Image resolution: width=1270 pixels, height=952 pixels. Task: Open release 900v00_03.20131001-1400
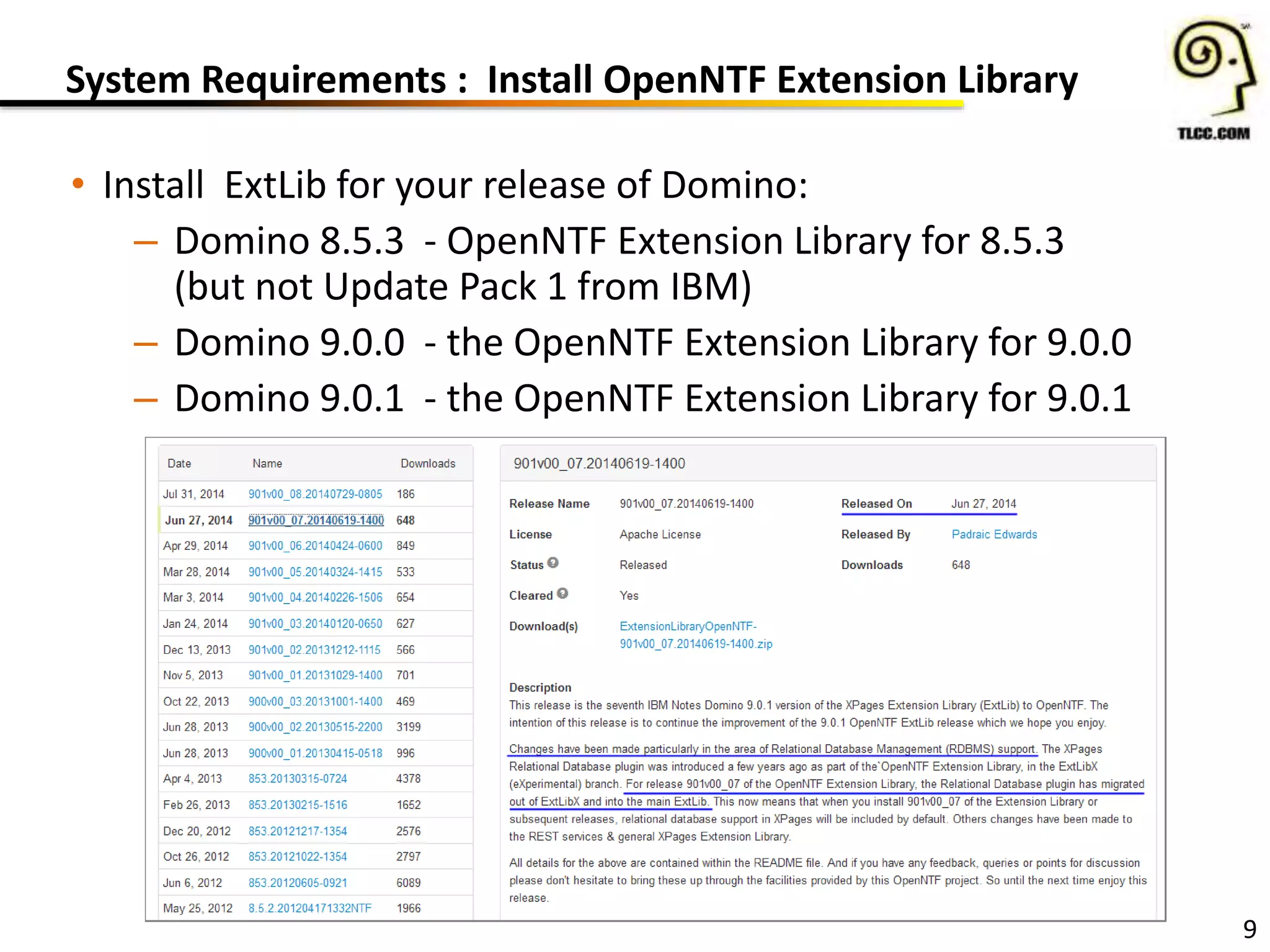point(315,701)
